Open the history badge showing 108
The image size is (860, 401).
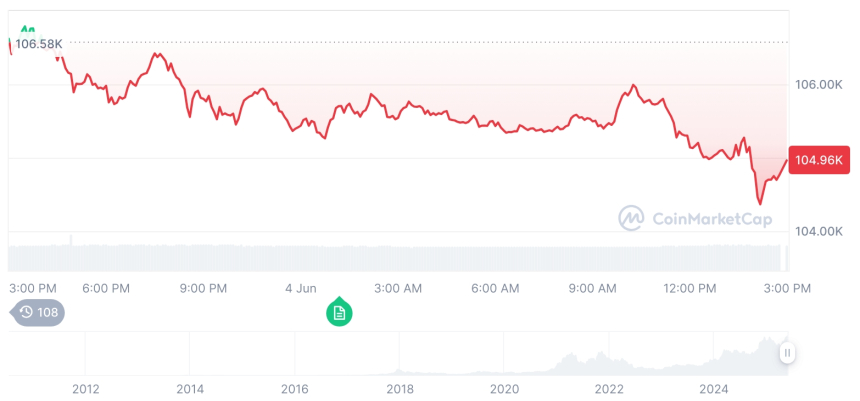(39, 312)
